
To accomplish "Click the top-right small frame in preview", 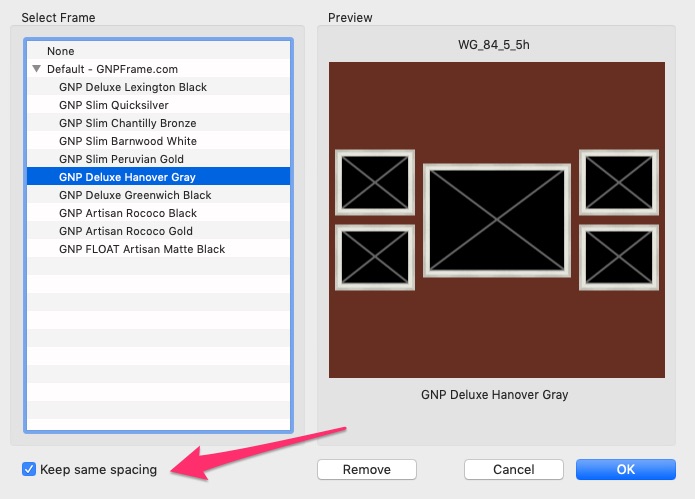I will click(x=618, y=183).
